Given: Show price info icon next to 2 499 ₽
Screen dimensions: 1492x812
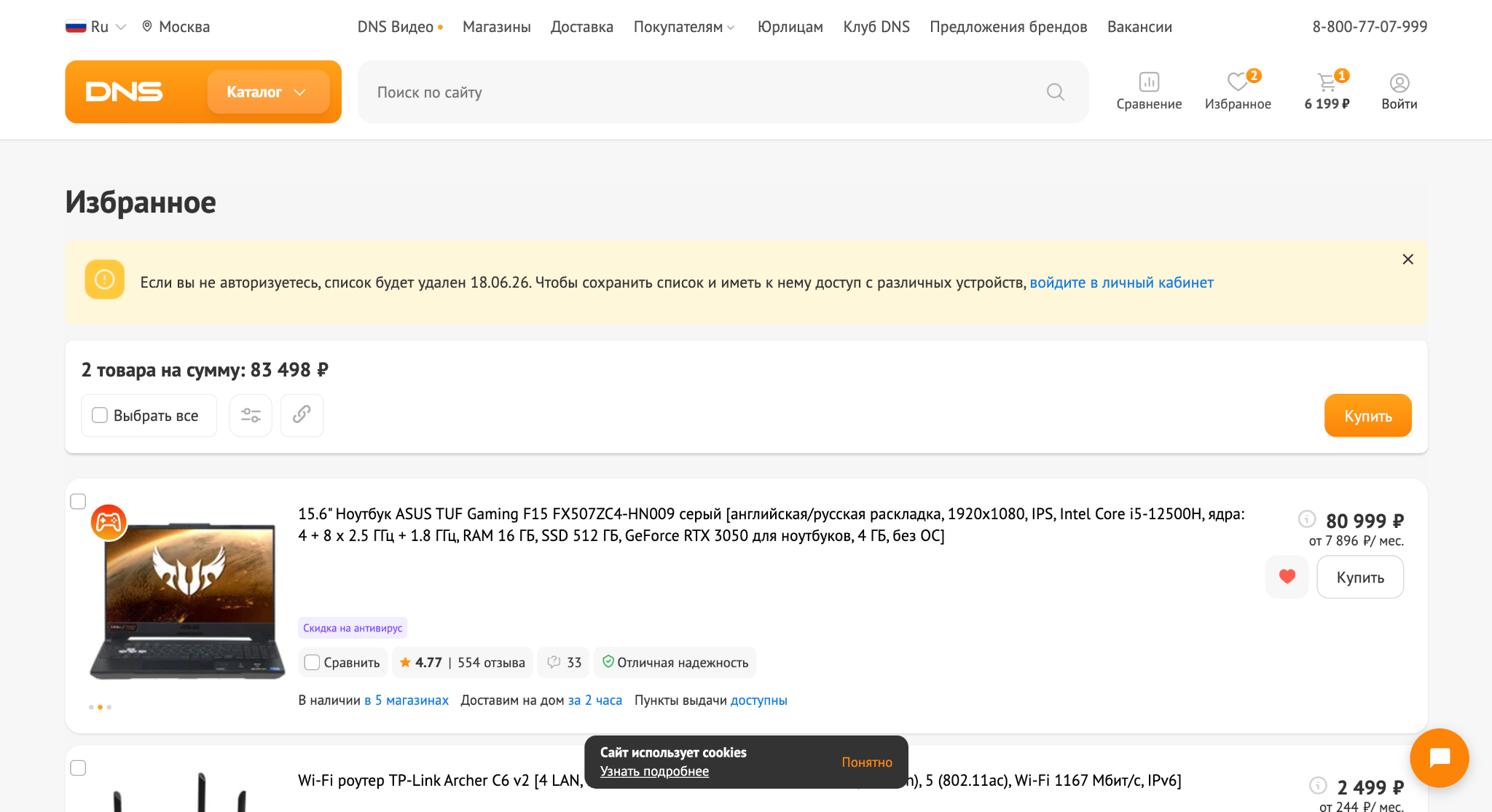Looking at the screenshot, I should [1318, 785].
